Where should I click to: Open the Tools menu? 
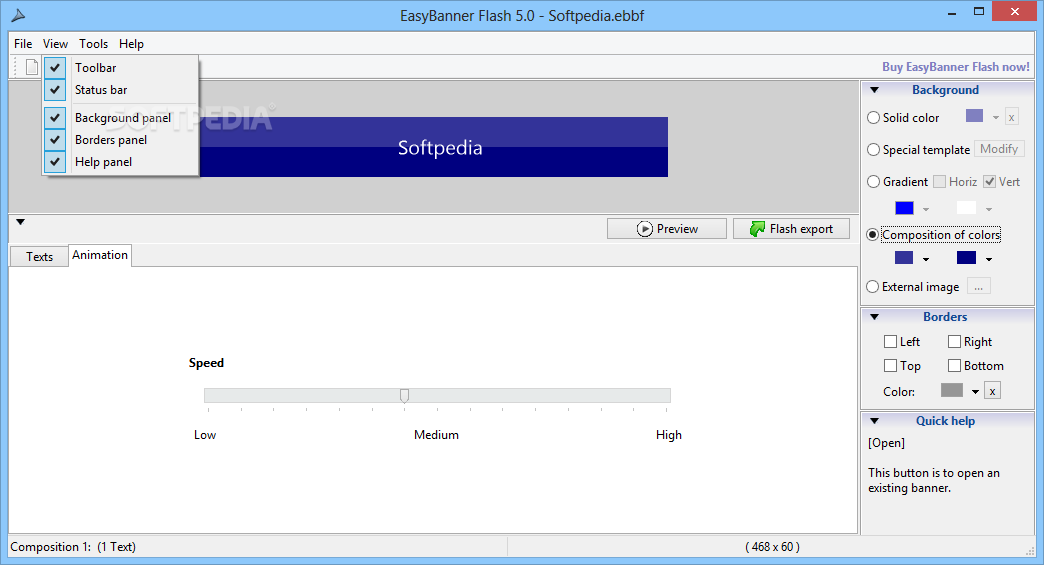(x=93, y=44)
